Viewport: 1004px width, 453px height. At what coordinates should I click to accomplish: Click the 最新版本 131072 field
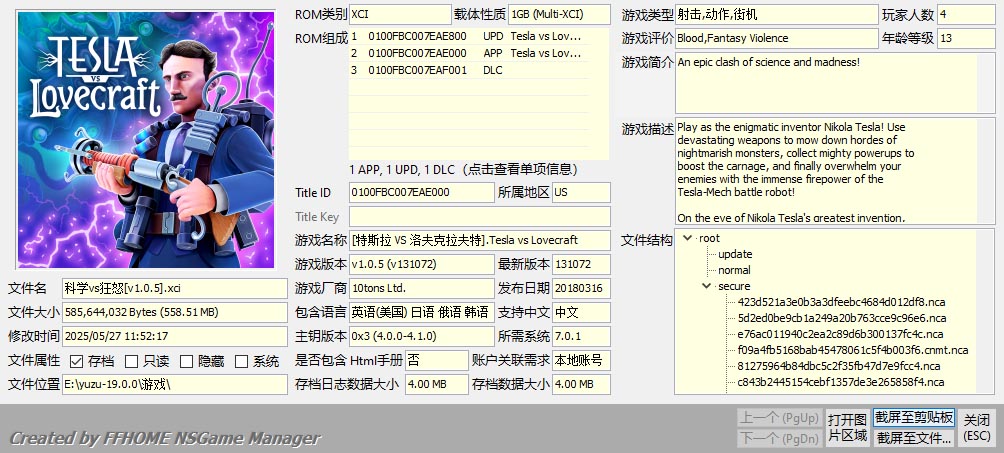coord(581,264)
